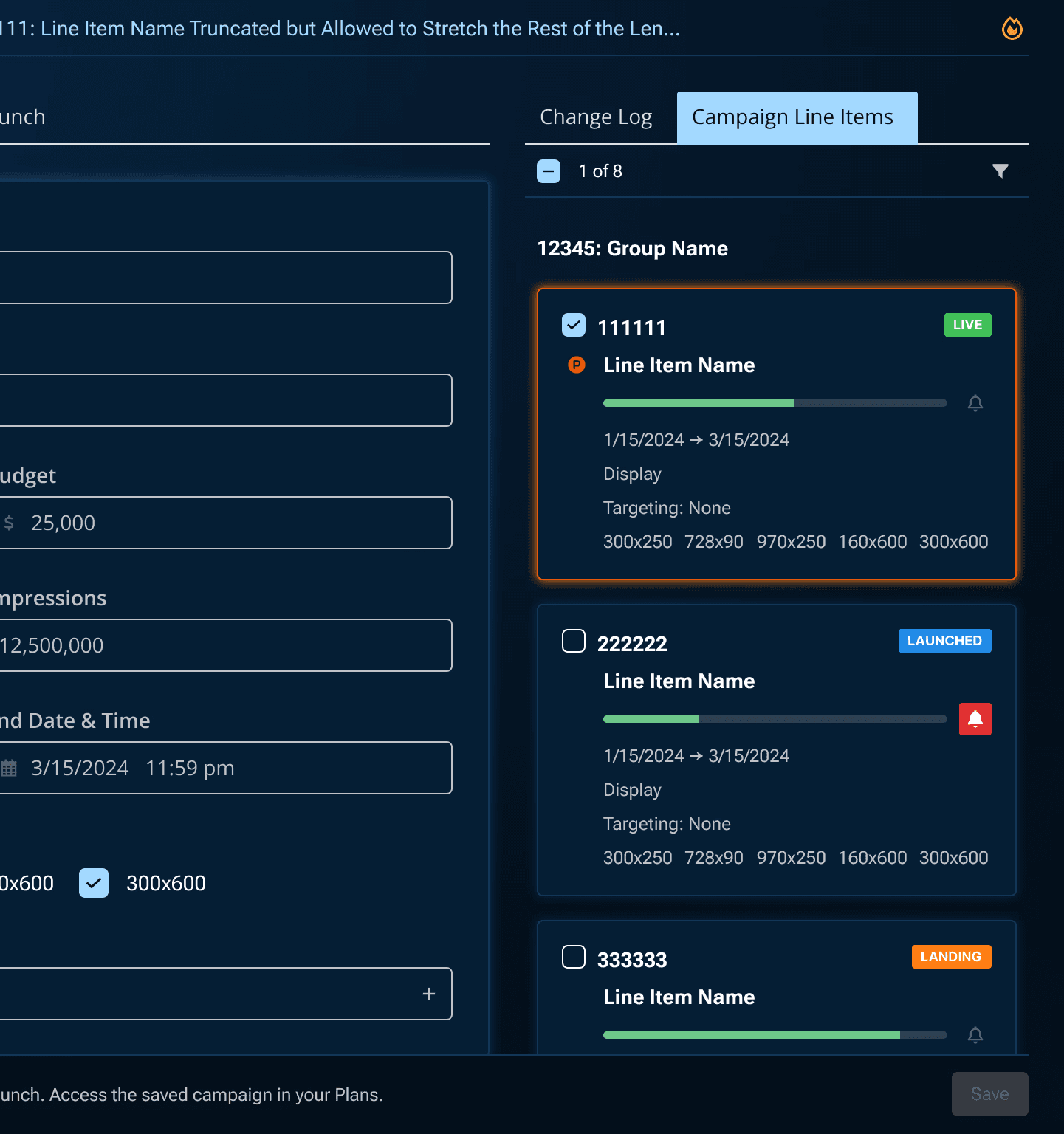Image resolution: width=1064 pixels, height=1134 pixels.
Task: Click the date range in card 222222
Action: (x=696, y=756)
